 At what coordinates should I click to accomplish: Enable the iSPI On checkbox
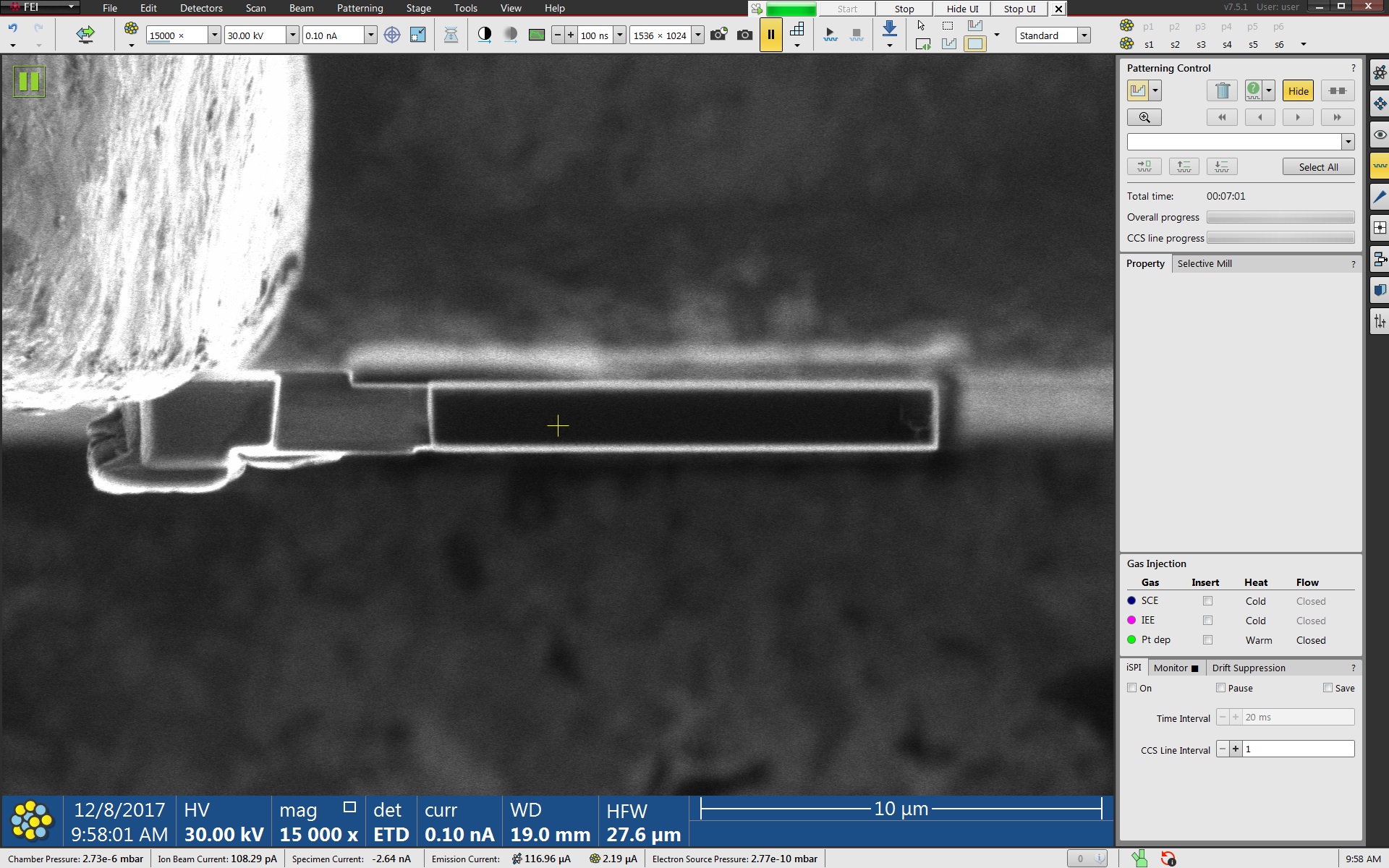(x=1132, y=688)
